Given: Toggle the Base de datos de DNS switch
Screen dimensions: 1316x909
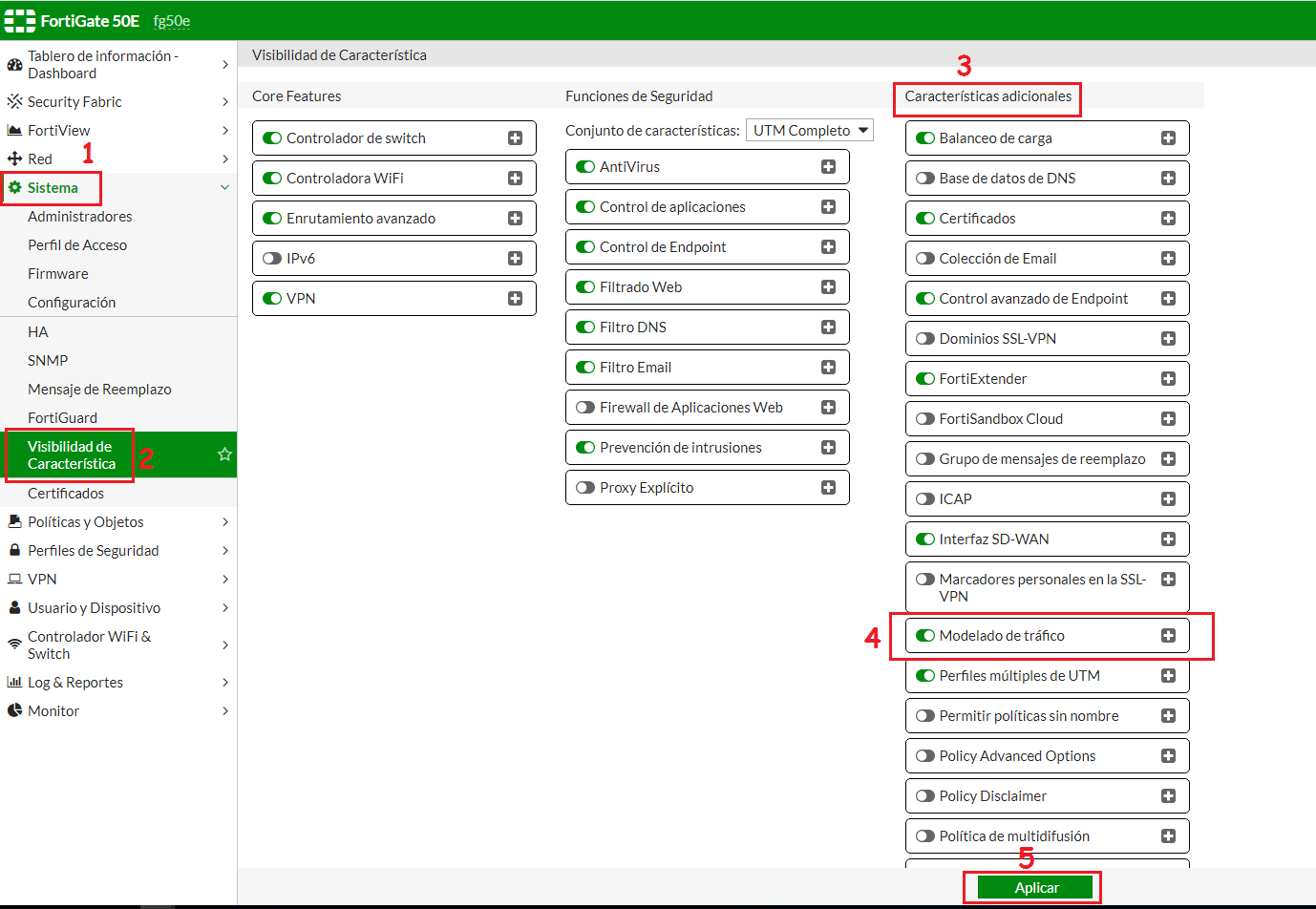Looking at the screenshot, I should [x=925, y=179].
